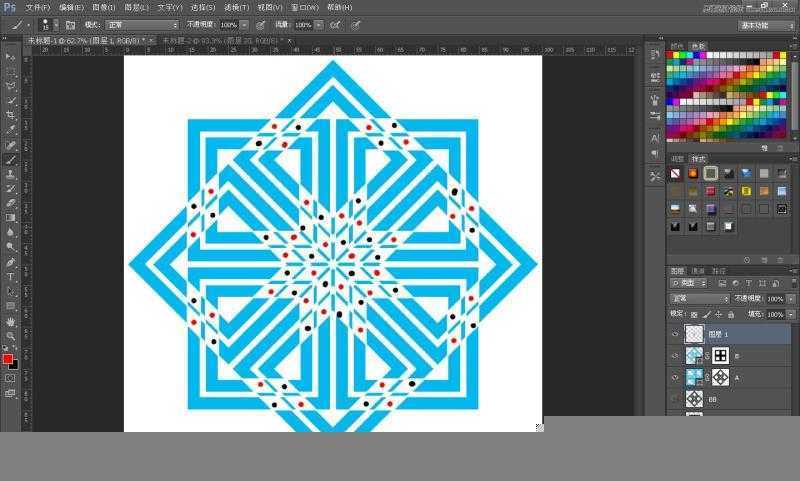800x481 pixels.
Task: Select the Clone Stamp tool
Action: (10, 174)
